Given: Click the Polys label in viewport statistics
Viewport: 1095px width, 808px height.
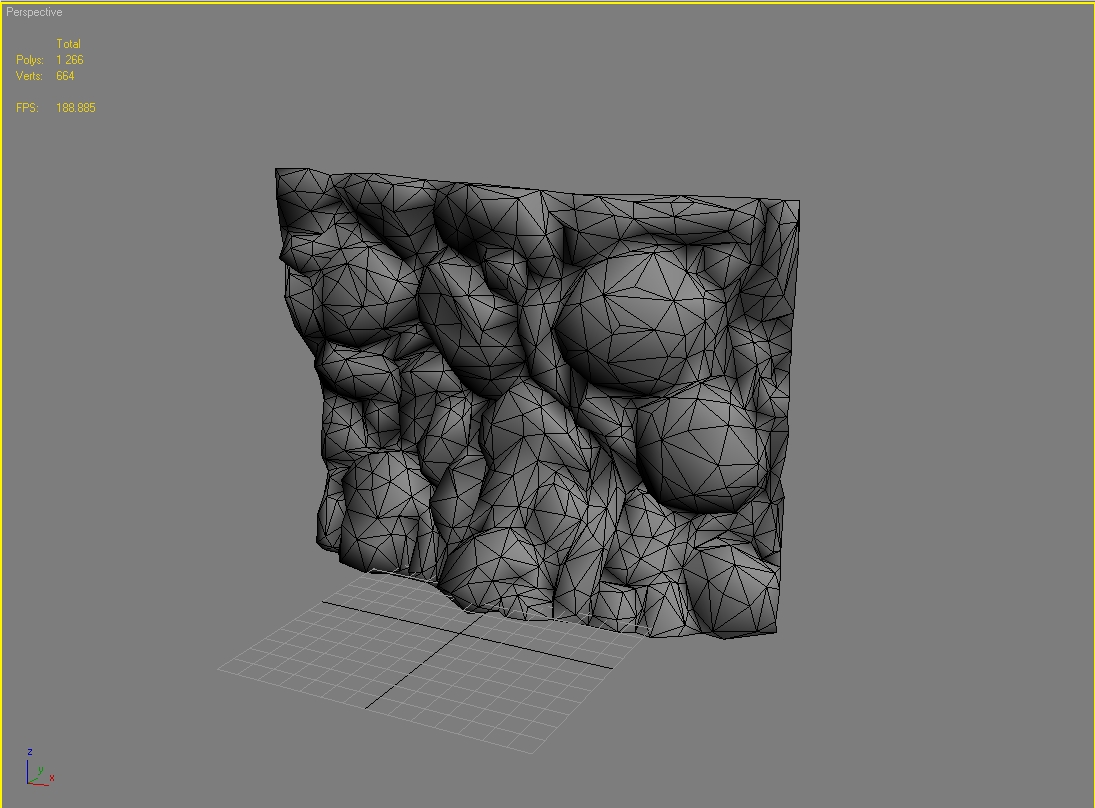Looking at the screenshot, I should pos(30,60).
